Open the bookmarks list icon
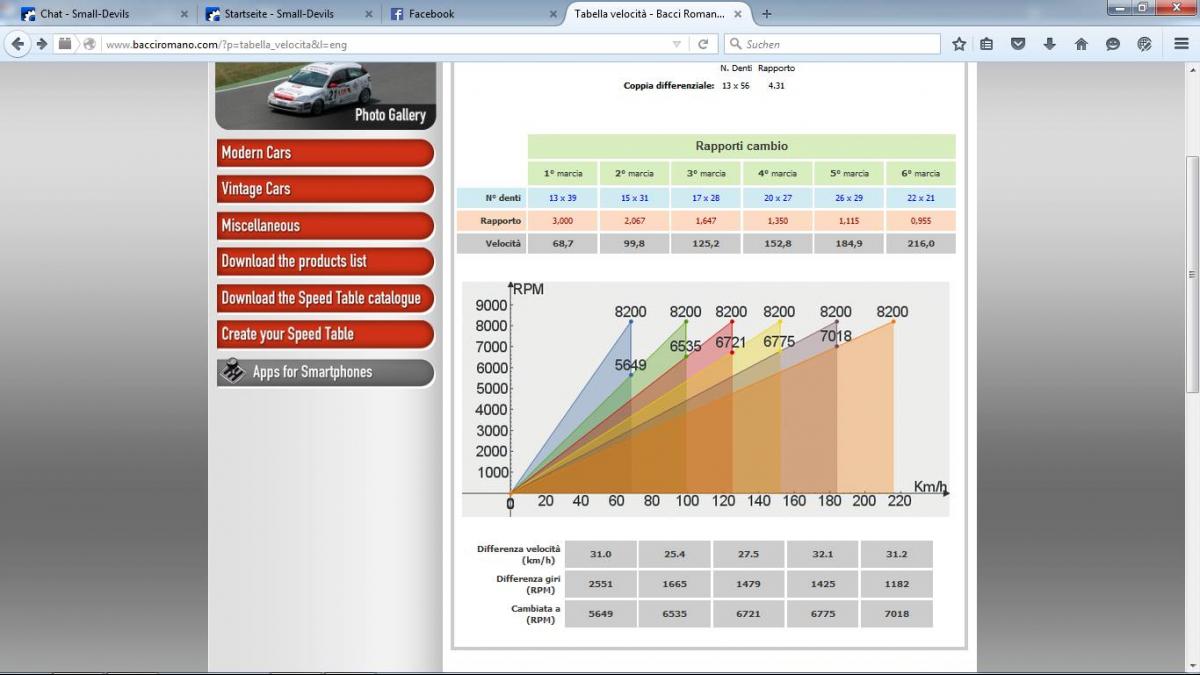This screenshot has height=675, width=1200. pyautogui.click(x=987, y=44)
